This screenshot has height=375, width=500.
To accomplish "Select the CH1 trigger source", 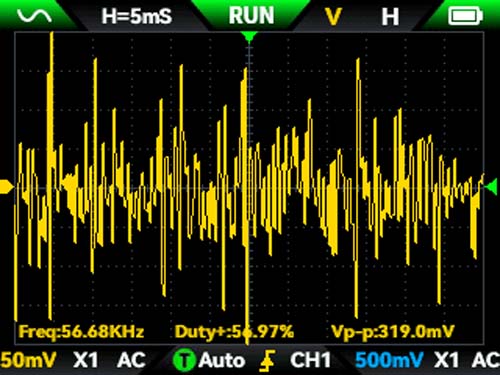I will (311, 360).
